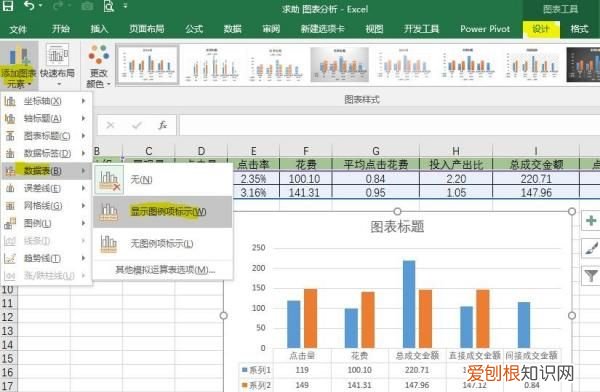
Task: Click cell with value 220.71
Action: 536,178
